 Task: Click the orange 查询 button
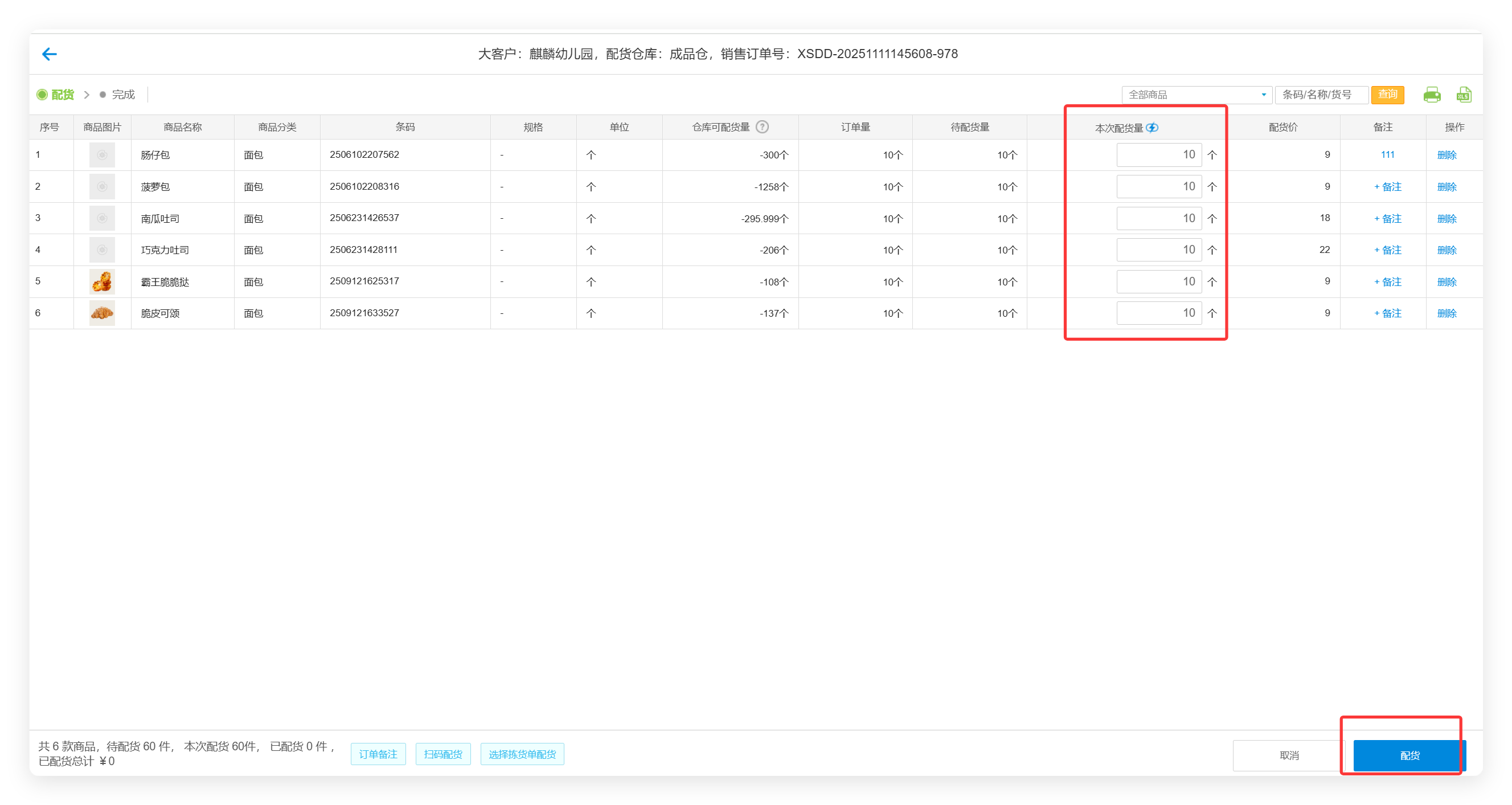coord(1387,95)
